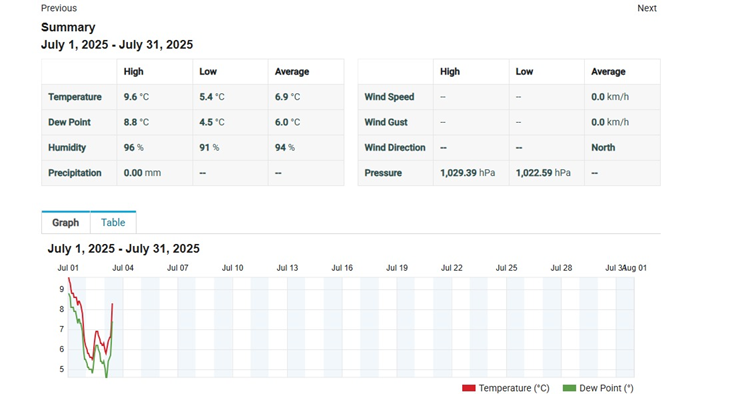Click the Precipitation value 0.00 mm
Image resolution: width=740 pixels, height=394 pixels.
(x=142, y=173)
